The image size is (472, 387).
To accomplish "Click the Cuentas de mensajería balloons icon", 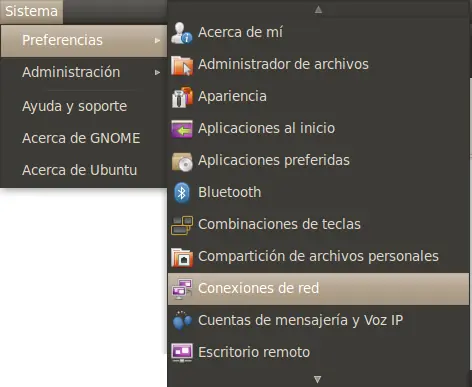I will tap(182, 321).
